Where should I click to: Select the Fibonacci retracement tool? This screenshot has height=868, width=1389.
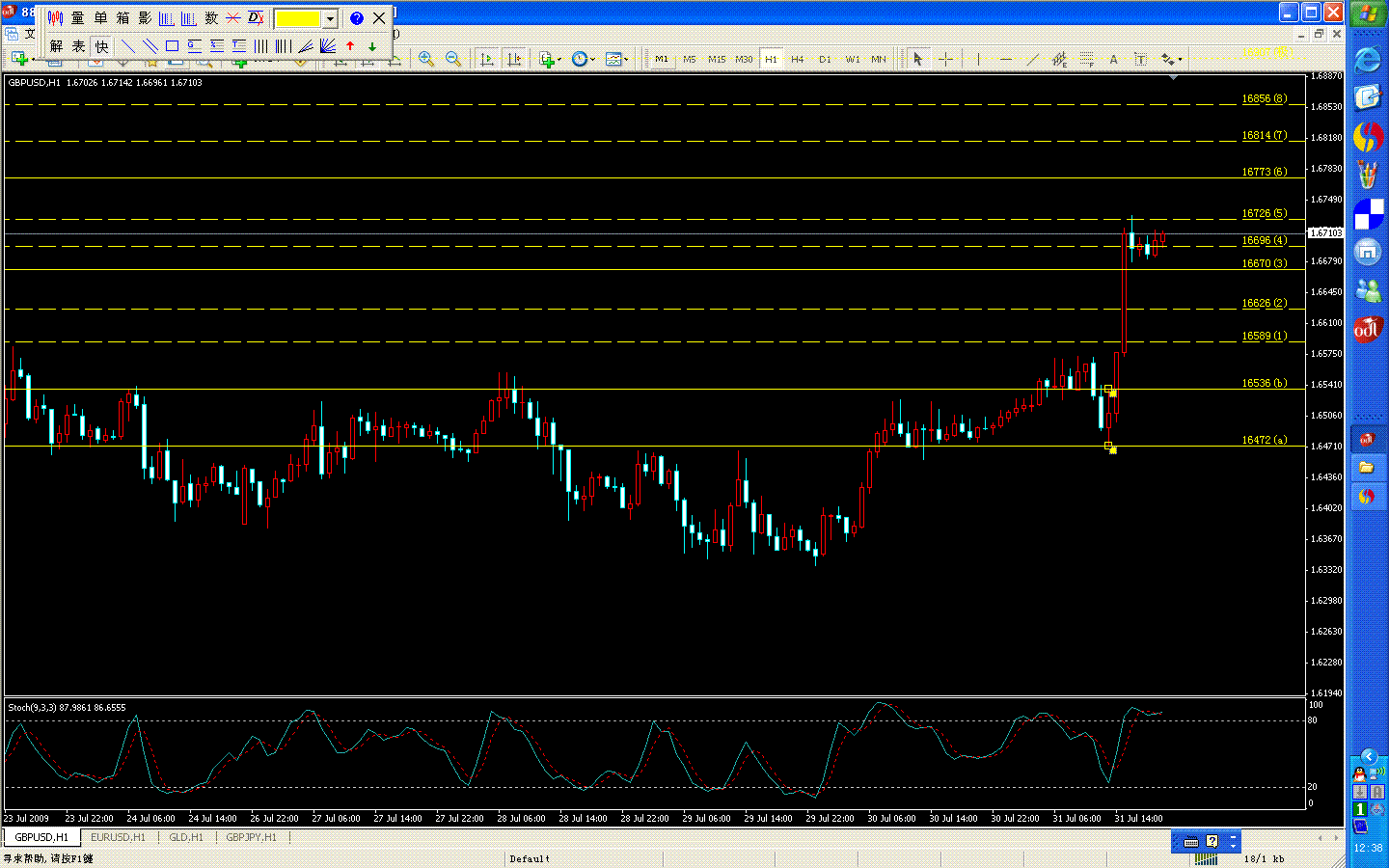point(1086,59)
